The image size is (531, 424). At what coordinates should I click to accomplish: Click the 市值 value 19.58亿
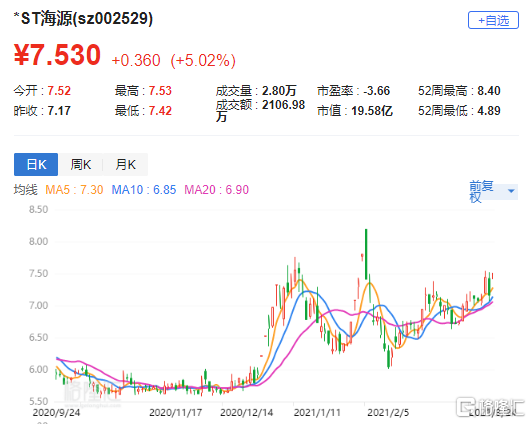pyautogui.click(x=372, y=111)
